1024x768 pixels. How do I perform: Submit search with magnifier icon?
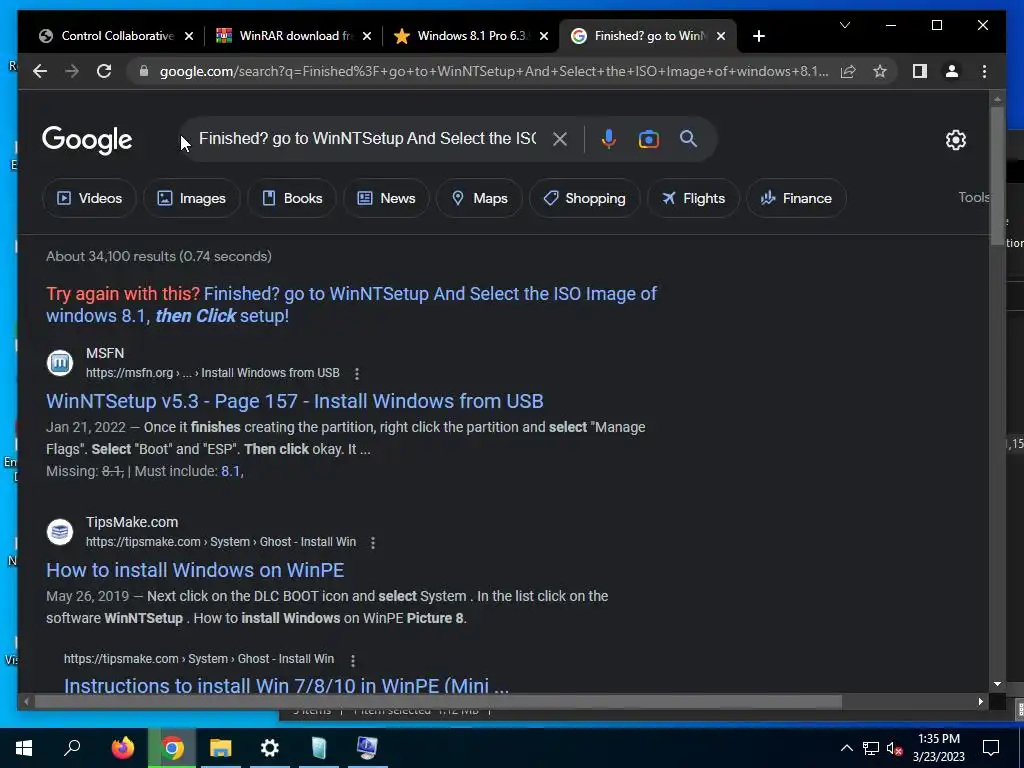(x=688, y=138)
